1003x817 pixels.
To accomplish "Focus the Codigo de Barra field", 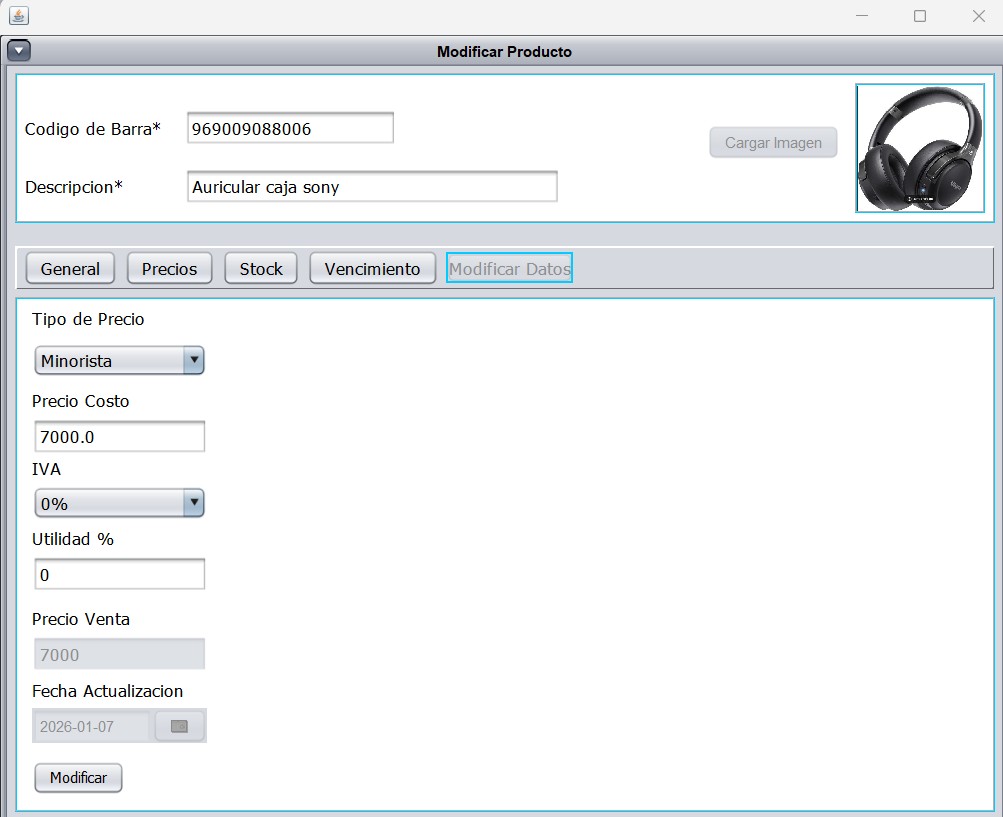I will click(x=290, y=128).
